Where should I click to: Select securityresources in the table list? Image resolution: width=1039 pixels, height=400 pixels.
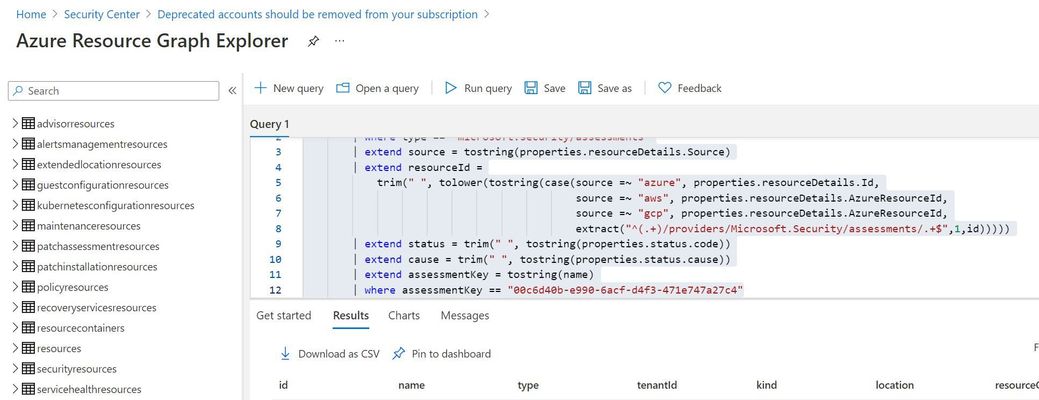tap(77, 369)
